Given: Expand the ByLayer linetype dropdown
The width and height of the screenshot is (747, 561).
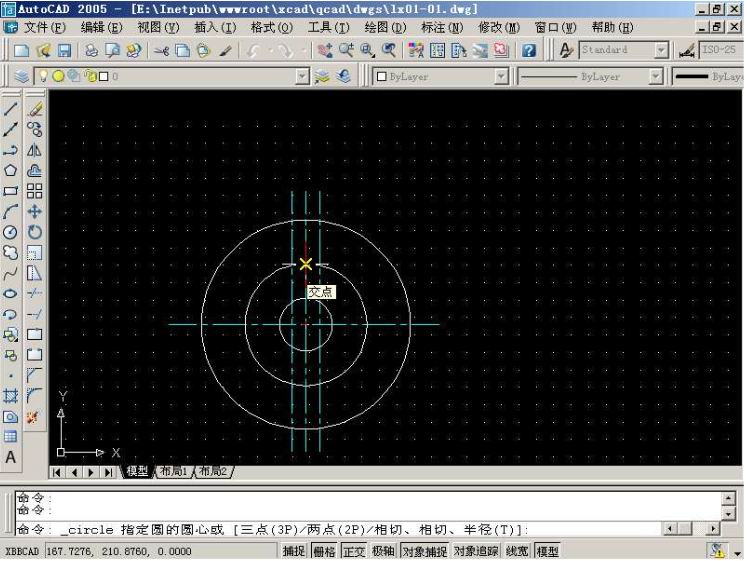Looking at the screenshot, I should (x=656, y=76).
